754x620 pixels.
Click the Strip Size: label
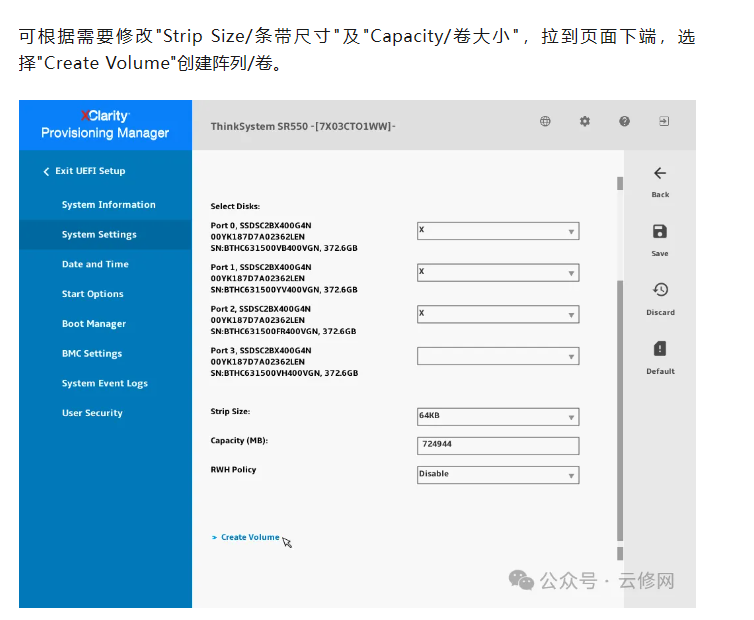[230, 411]
